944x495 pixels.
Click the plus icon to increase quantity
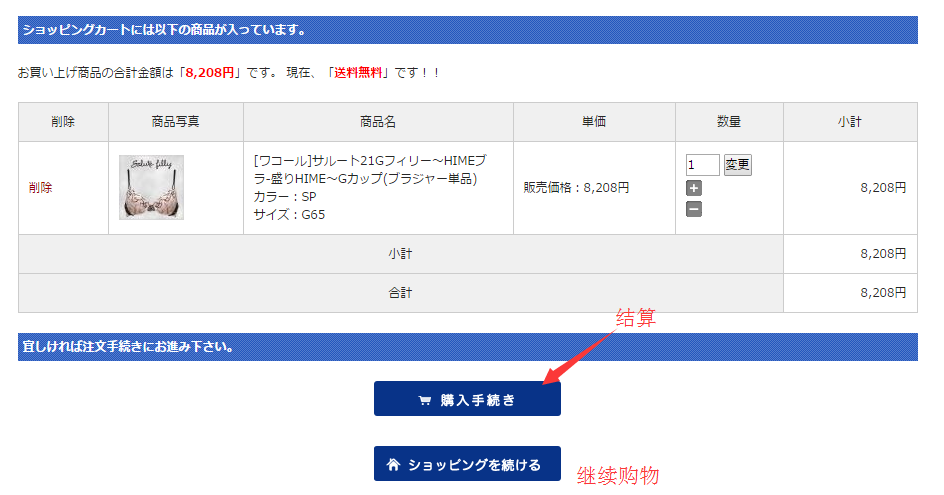[x=694, y=188]
